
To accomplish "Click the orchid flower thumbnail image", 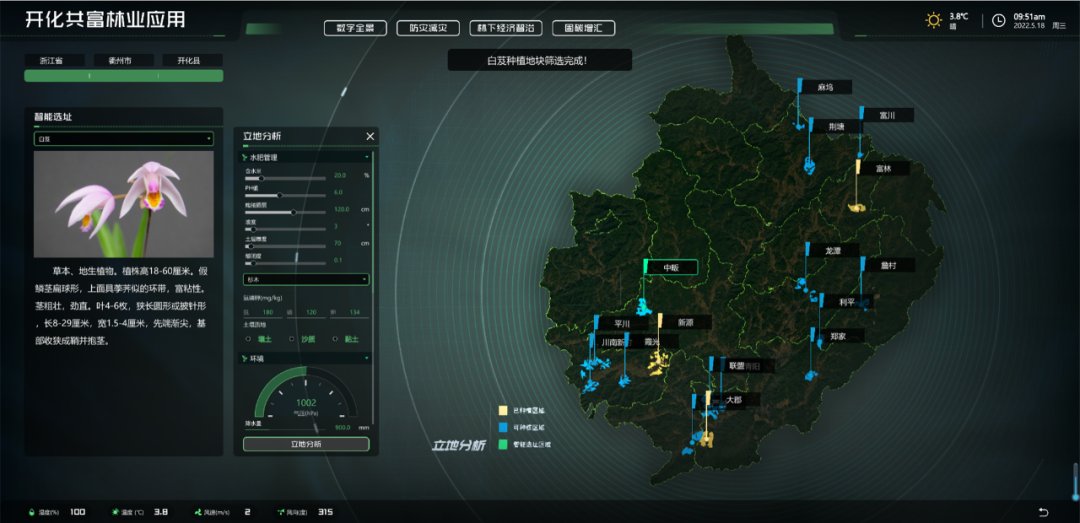I will [x=123, y=204].
